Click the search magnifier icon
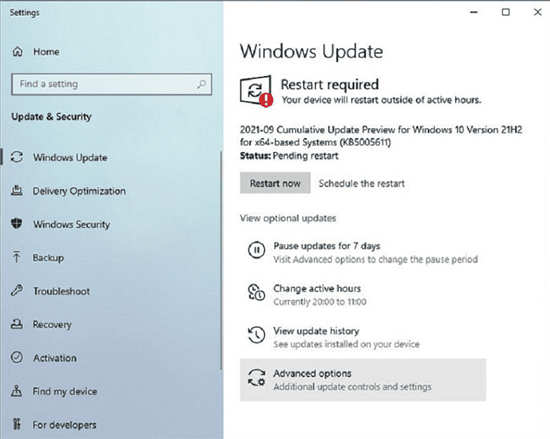This screenshot has width=550, height=439. 201,84
